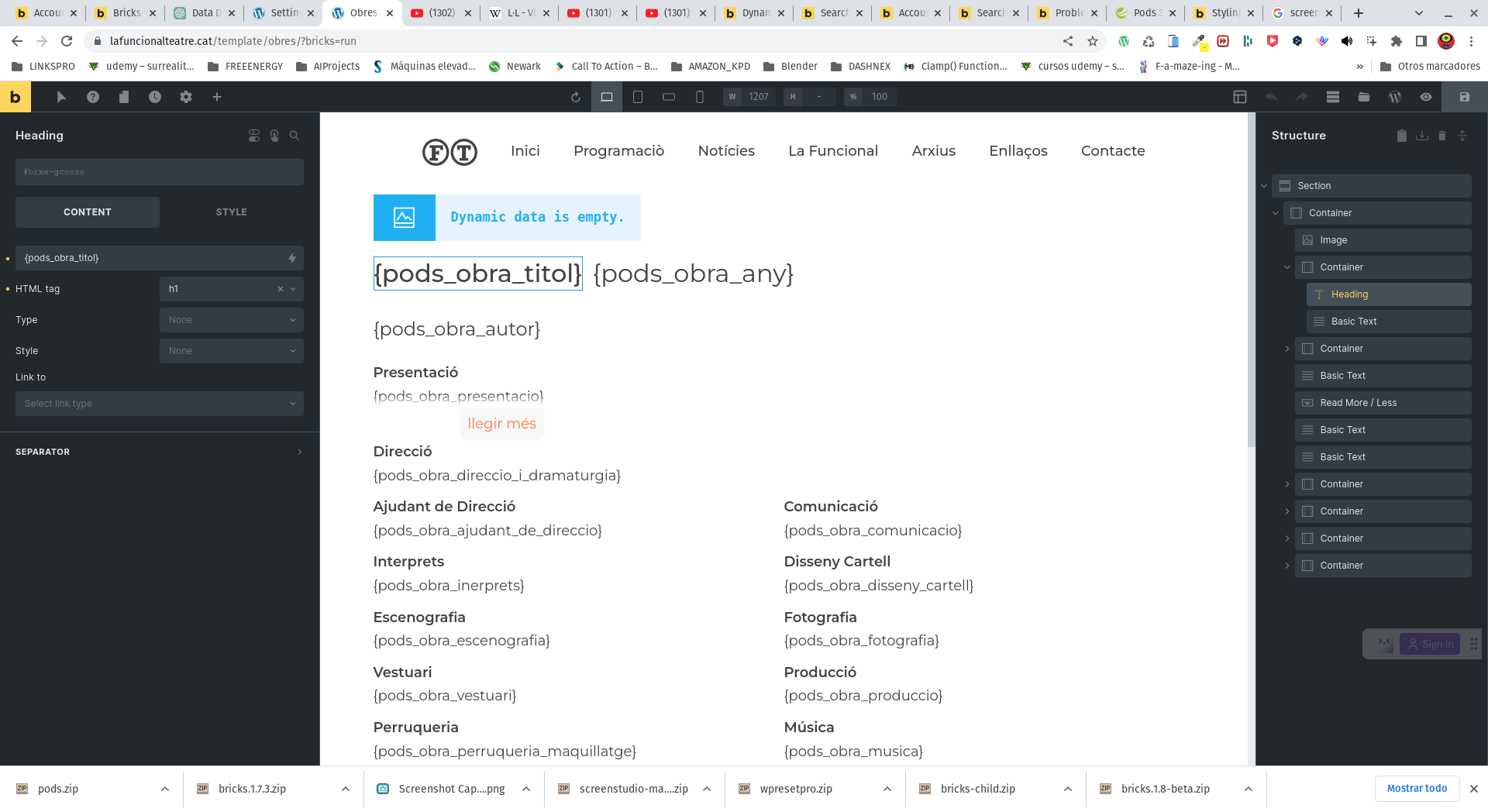The height and width of the screenshot is (812, 1488).
Task: Reload the canvas with refresh icon
Action: [x=575, y=97]
